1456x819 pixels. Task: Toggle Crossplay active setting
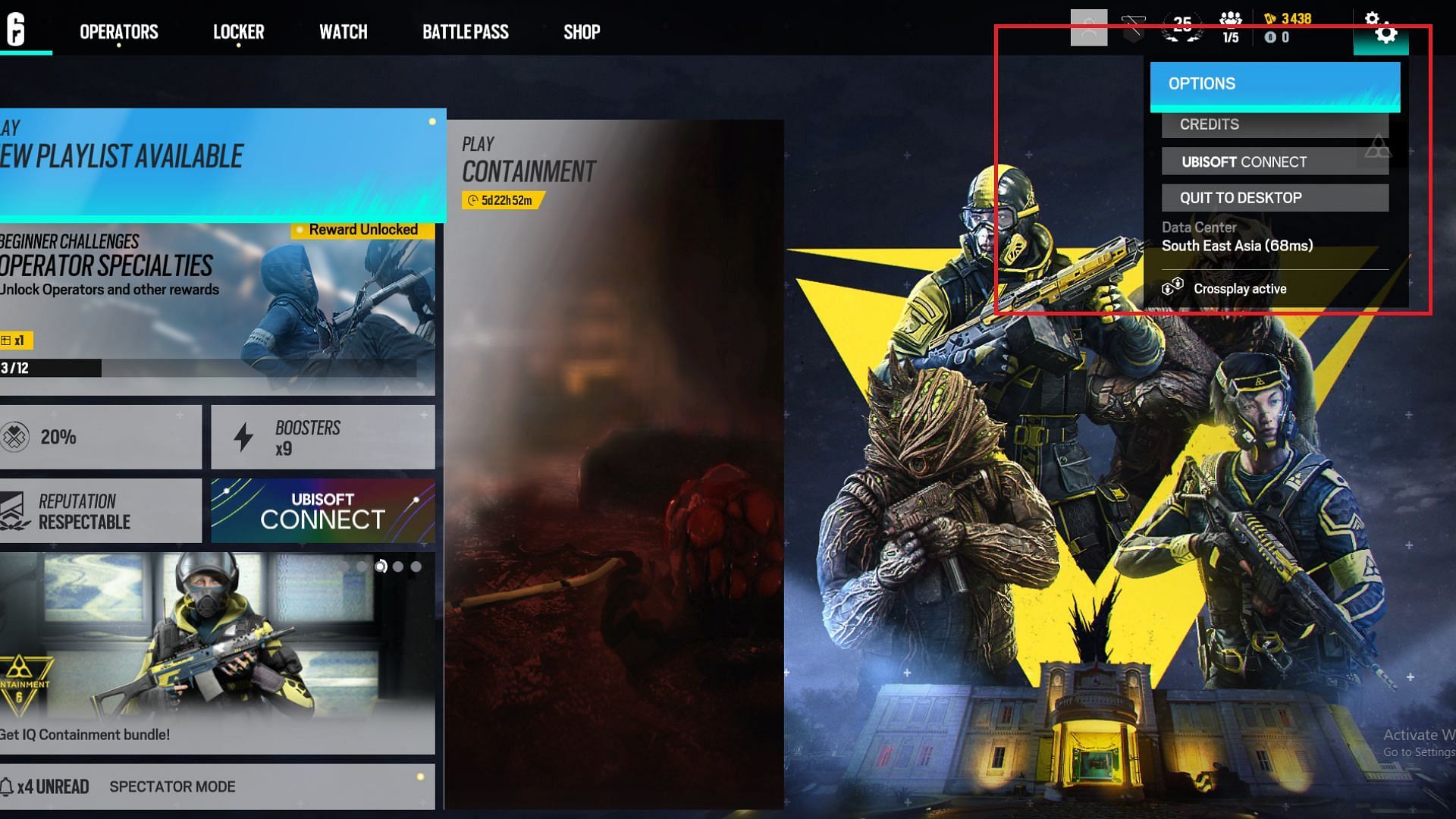[1241, 289]
